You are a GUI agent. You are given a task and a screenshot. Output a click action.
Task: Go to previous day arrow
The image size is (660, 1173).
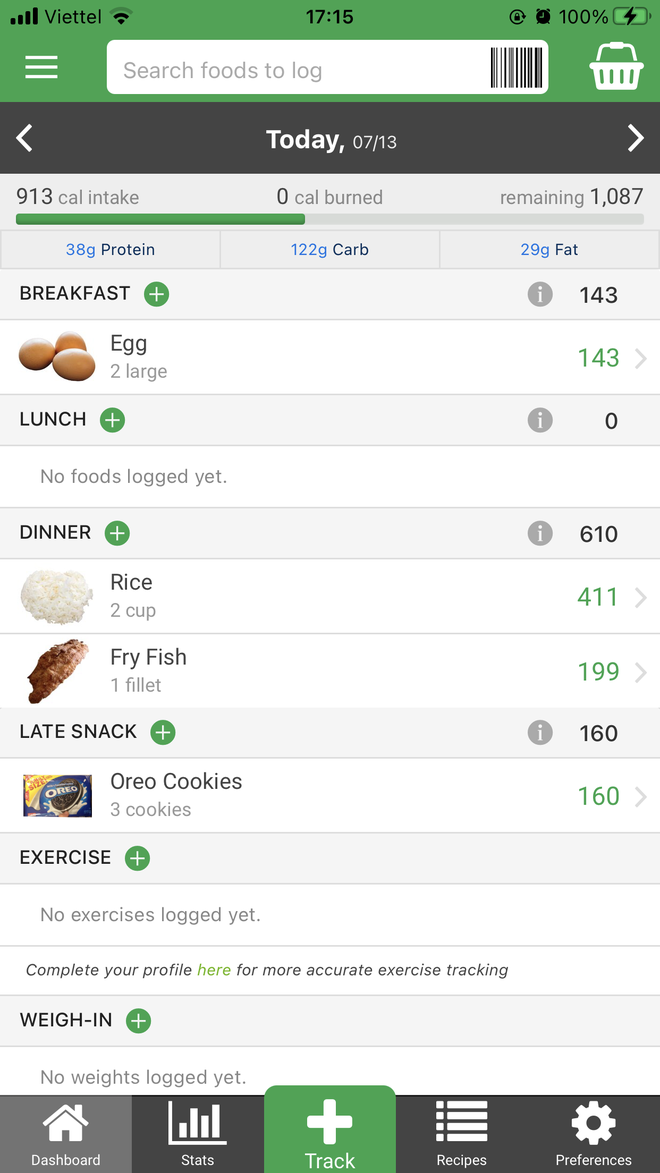[25, 138]
